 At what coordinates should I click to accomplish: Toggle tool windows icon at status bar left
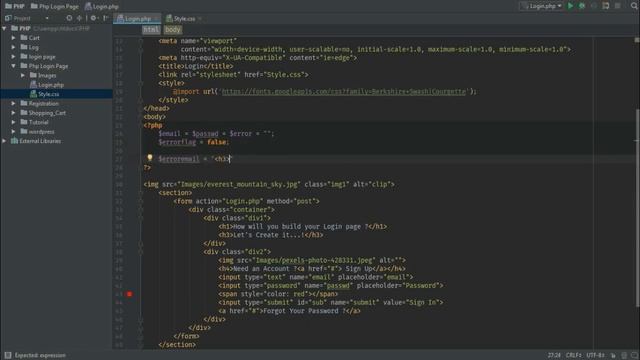tap(8, 356)
